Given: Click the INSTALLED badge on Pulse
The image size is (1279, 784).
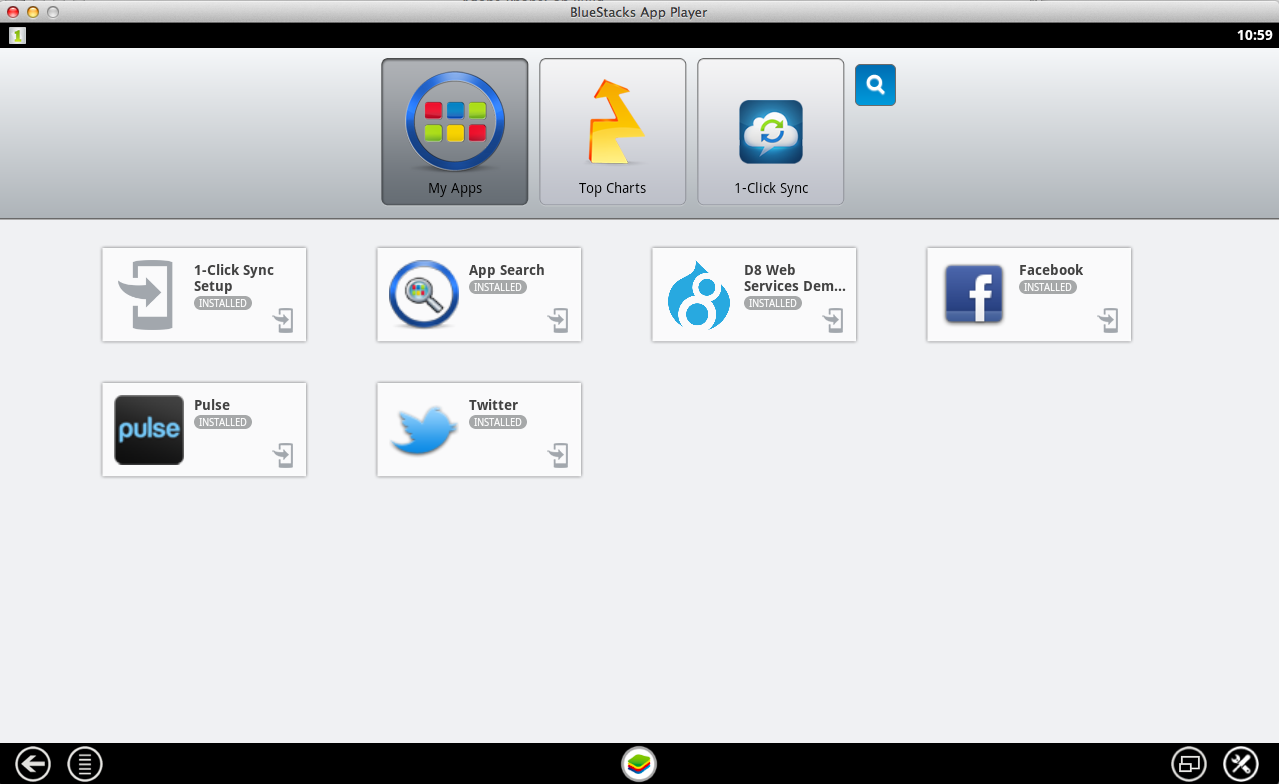Looking at the screenshot, I should coord(222,422).
